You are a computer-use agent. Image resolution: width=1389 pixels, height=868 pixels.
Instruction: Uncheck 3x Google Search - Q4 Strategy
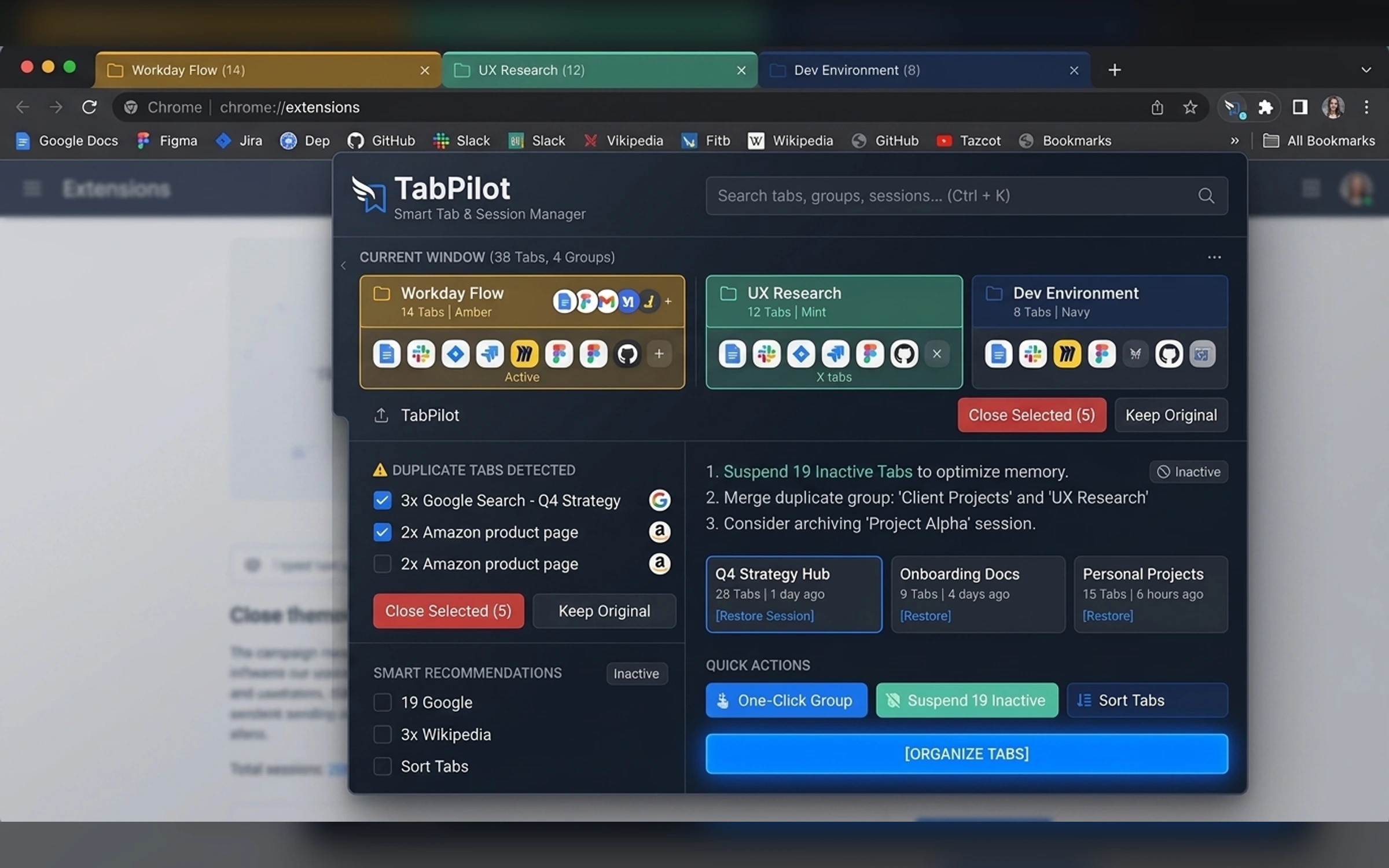coord(382,500)
